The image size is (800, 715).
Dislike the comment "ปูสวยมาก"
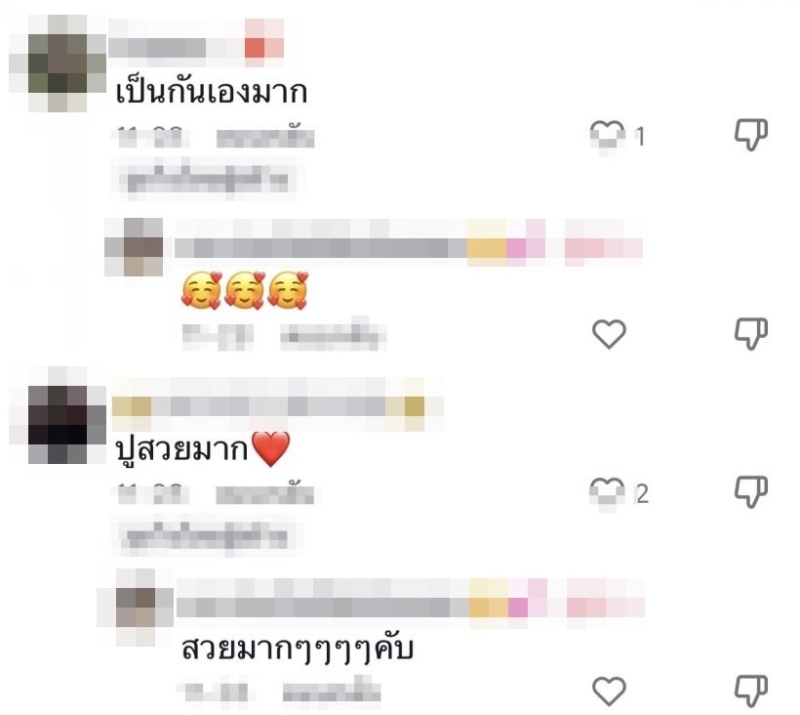point(751,492)
